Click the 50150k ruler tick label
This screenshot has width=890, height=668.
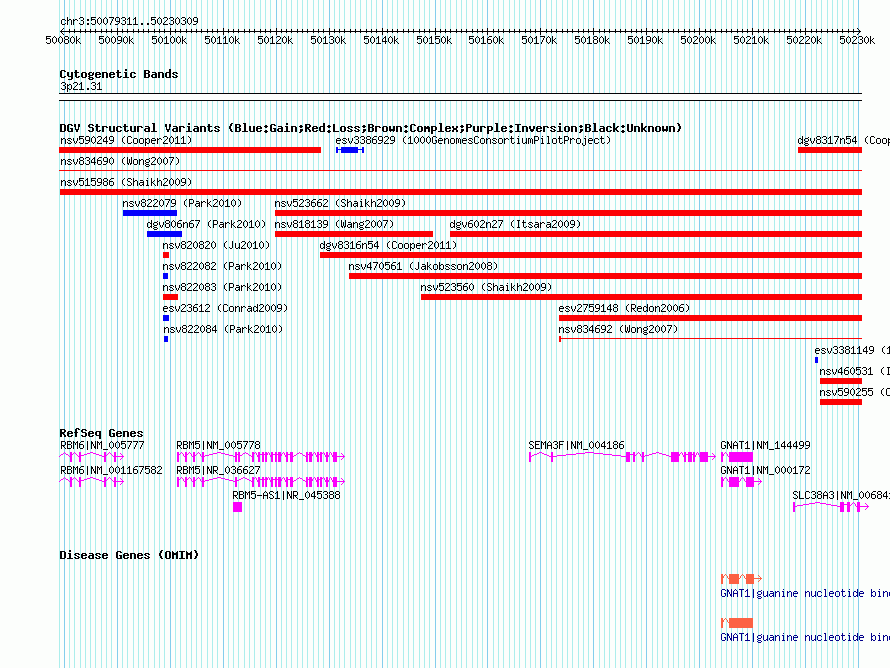tap(434, 40)
